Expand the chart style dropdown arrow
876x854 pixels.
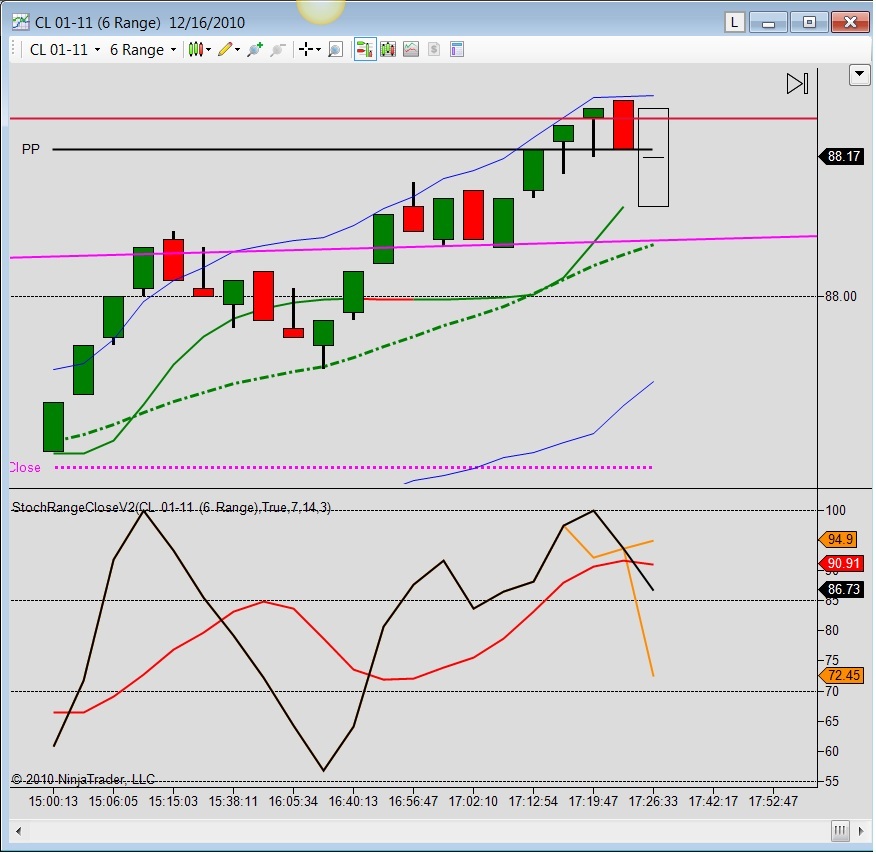(x=208, y=50)
